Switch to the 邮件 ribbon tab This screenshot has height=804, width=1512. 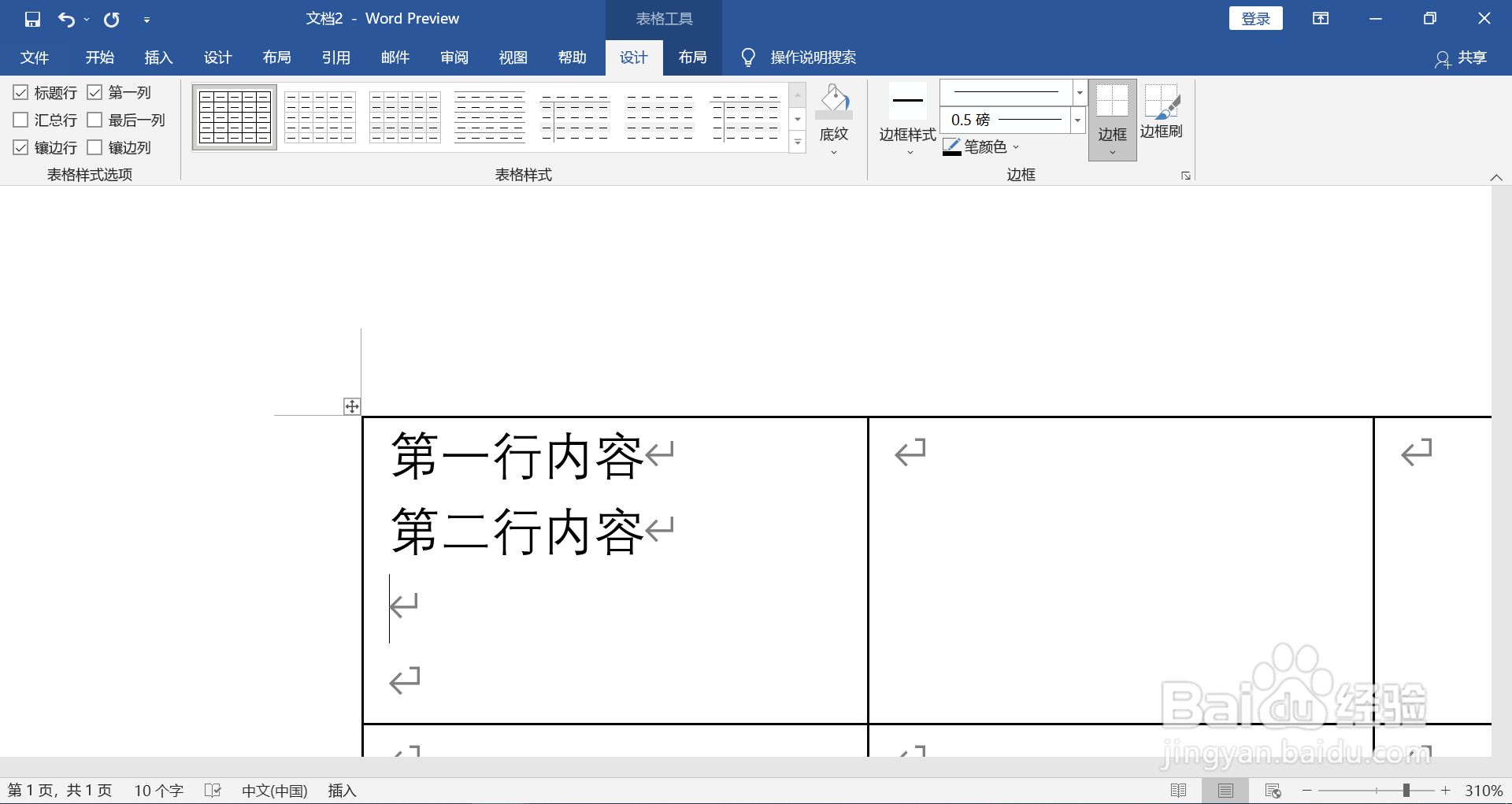(x=395, y=57)
